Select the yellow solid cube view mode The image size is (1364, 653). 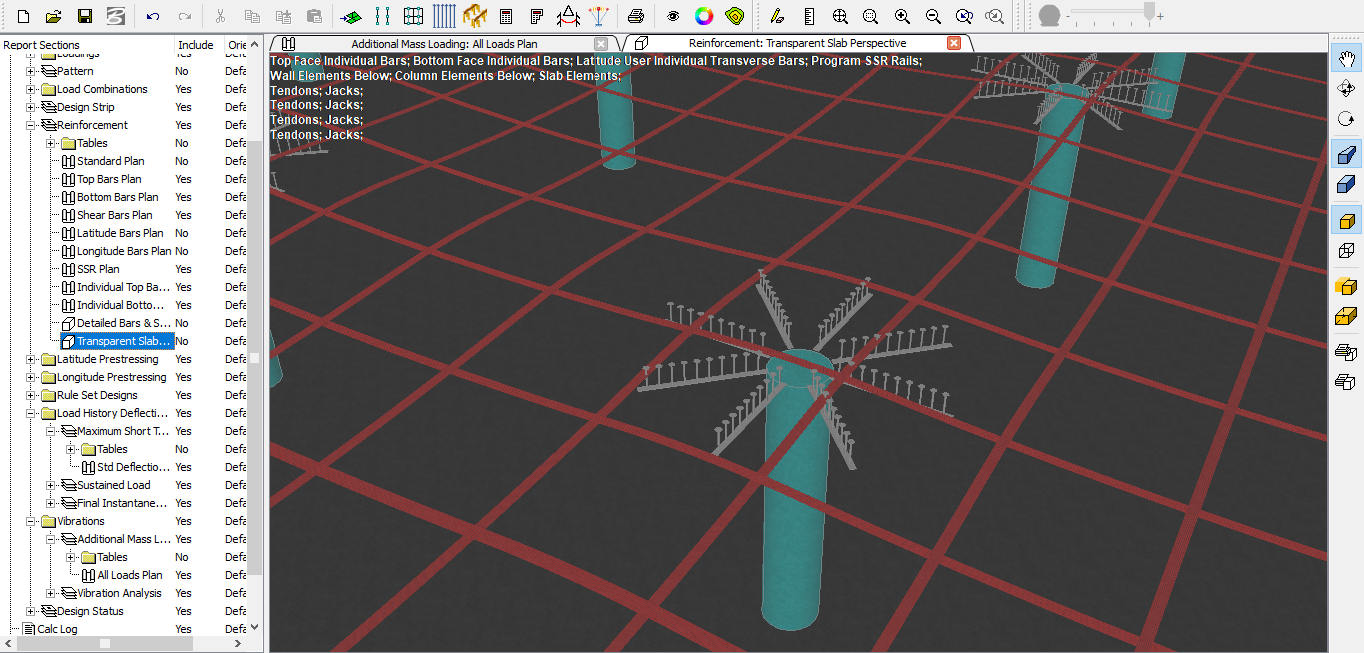[1346, 221]
